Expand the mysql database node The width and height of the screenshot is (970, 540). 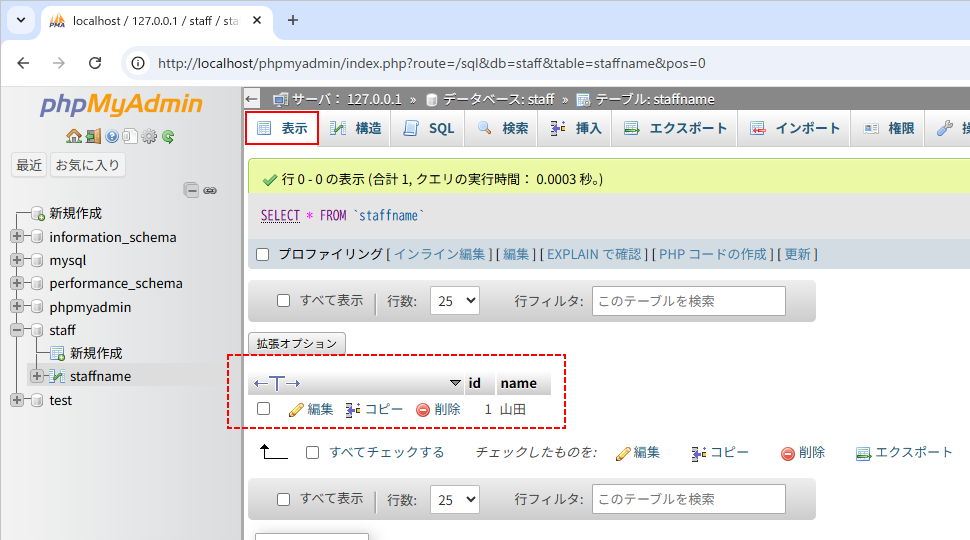[x=17, y=260]
